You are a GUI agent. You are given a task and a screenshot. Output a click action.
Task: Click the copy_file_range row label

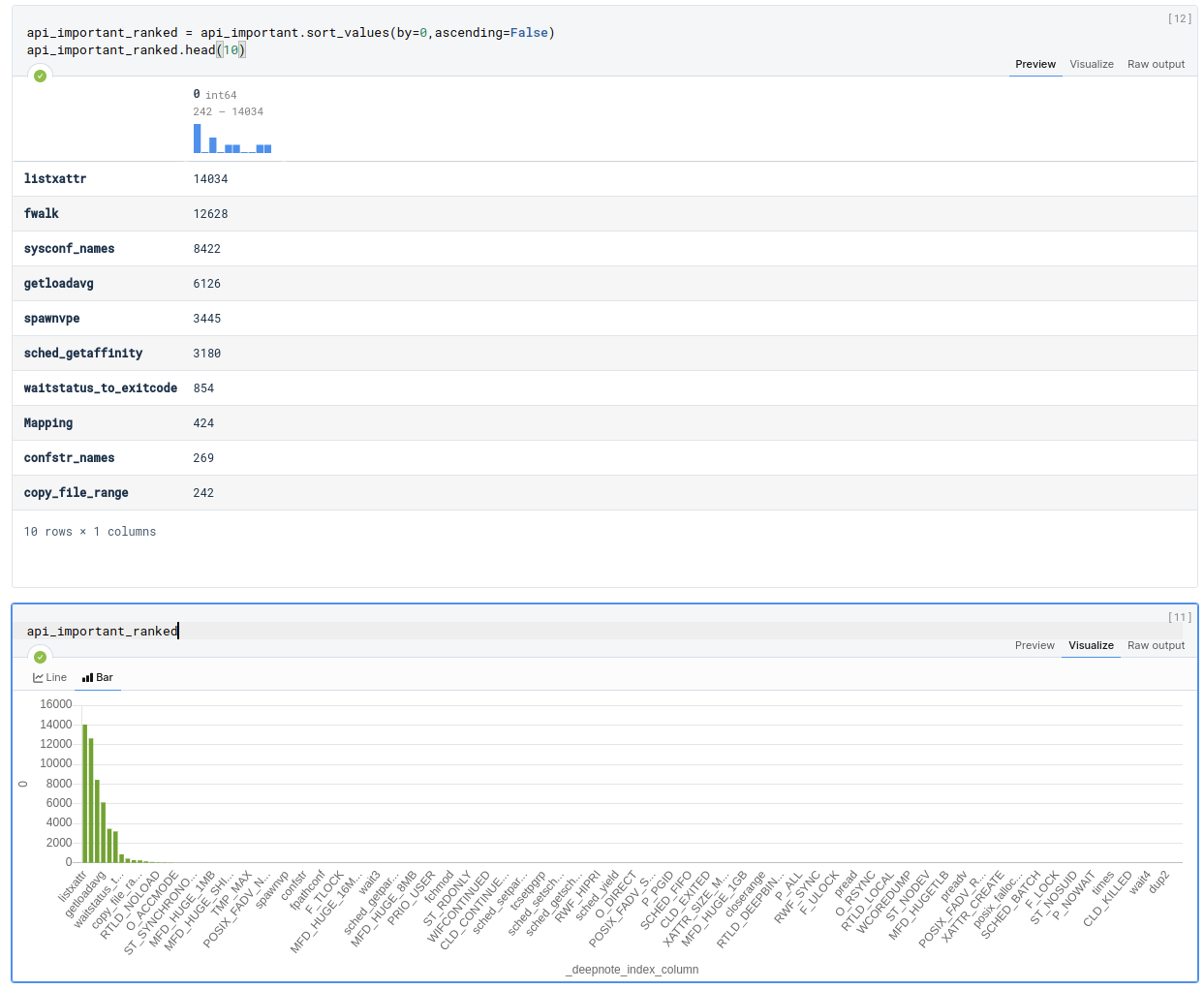click(76, 492)
